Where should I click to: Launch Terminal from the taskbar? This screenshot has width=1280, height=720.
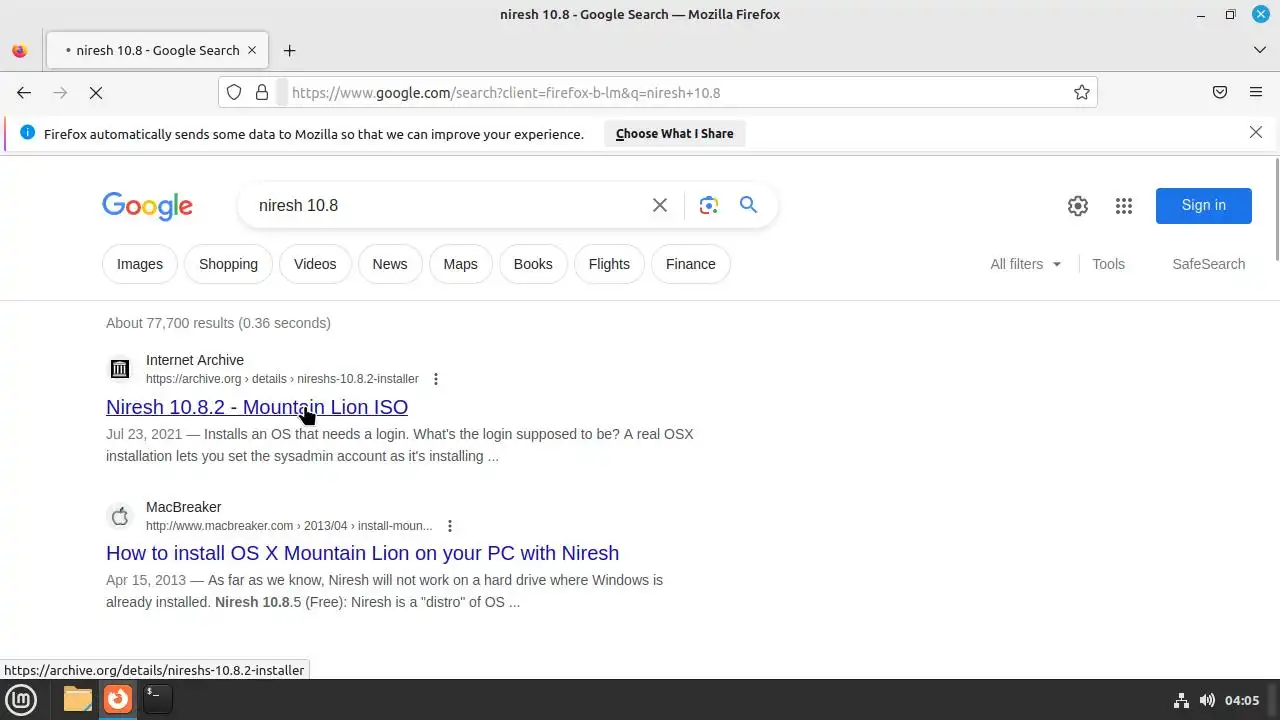[157, 699]
